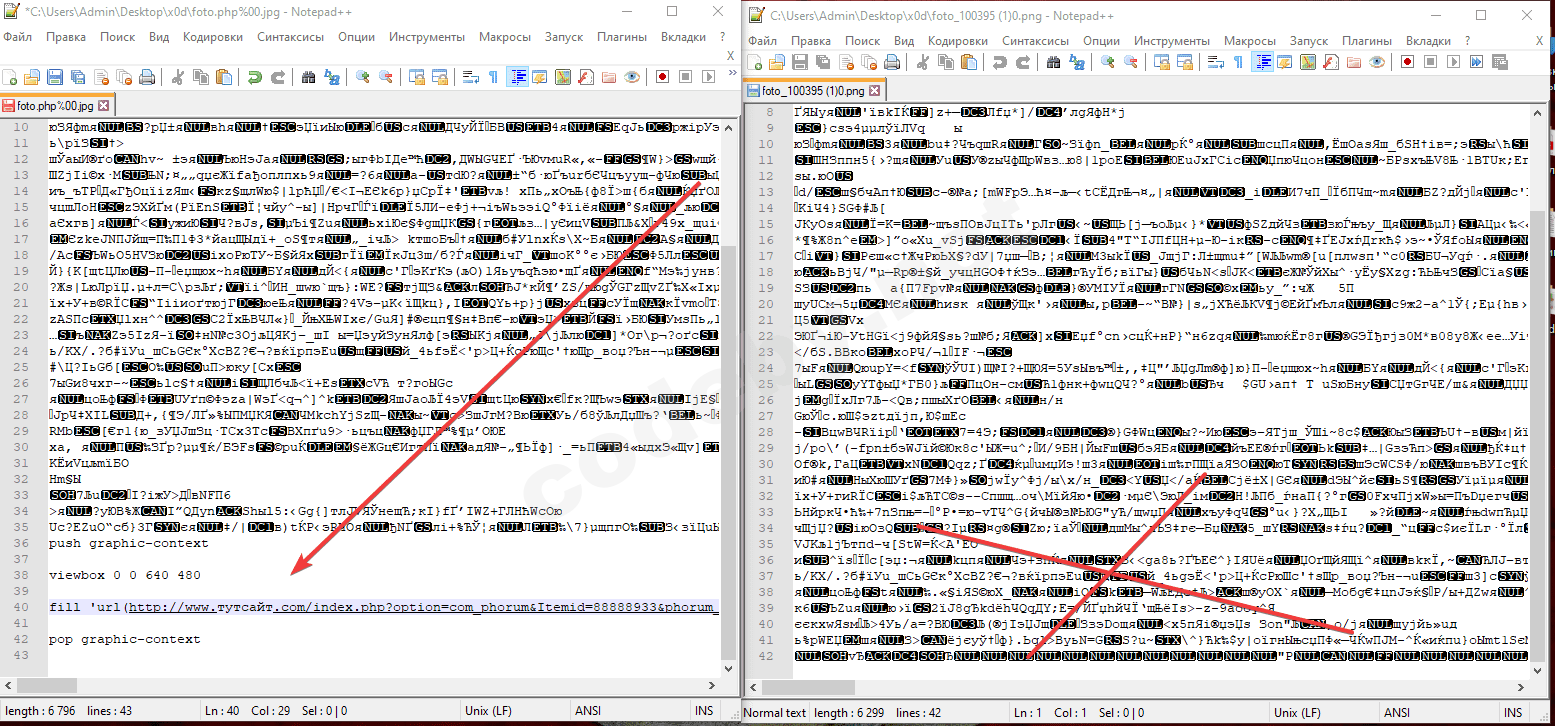Click 'Normal text' in the status bar
This screenshot has width=1555, height=726.
coord(775,712)
